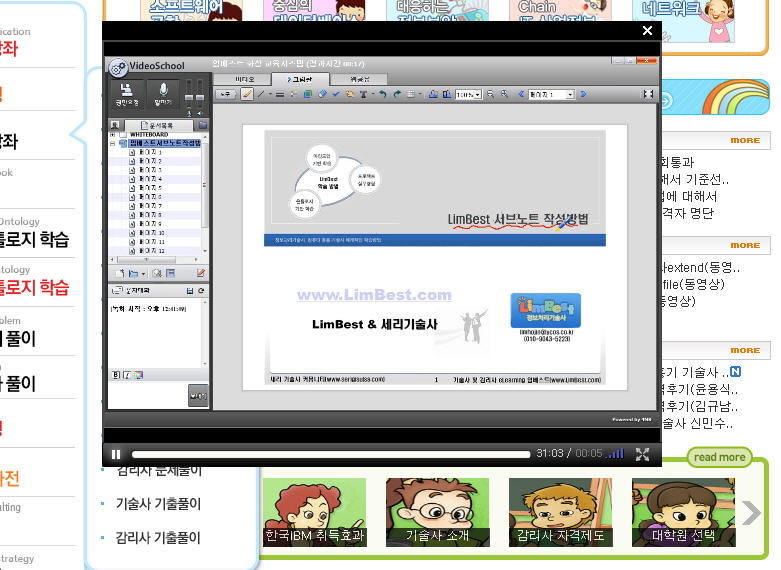This screenshot has height=570, width=781.
Task: Select the blue checkmark stamp tool
Action: [x=336, y=94]
